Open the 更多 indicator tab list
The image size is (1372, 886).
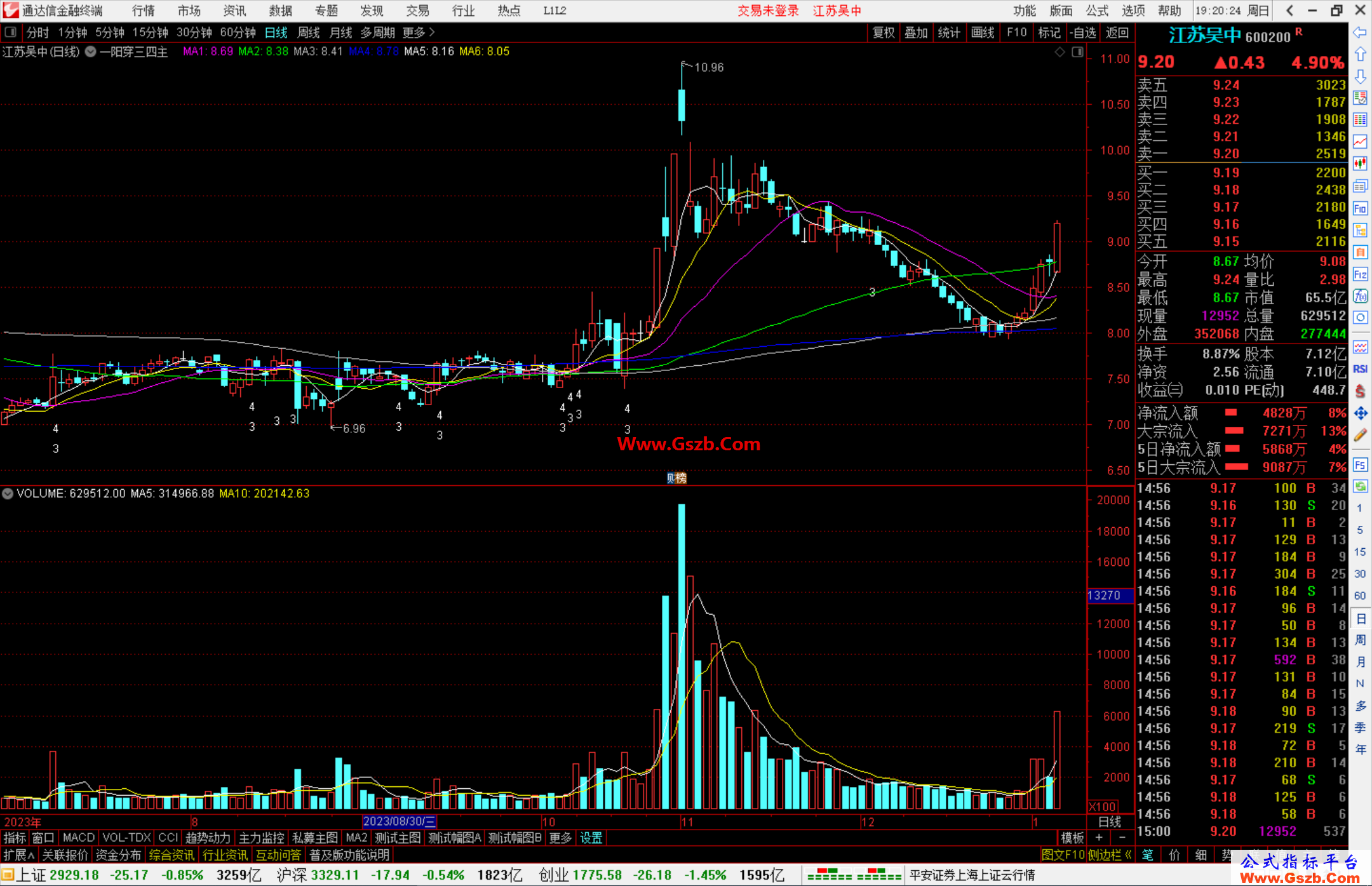[x=560, y=838]
